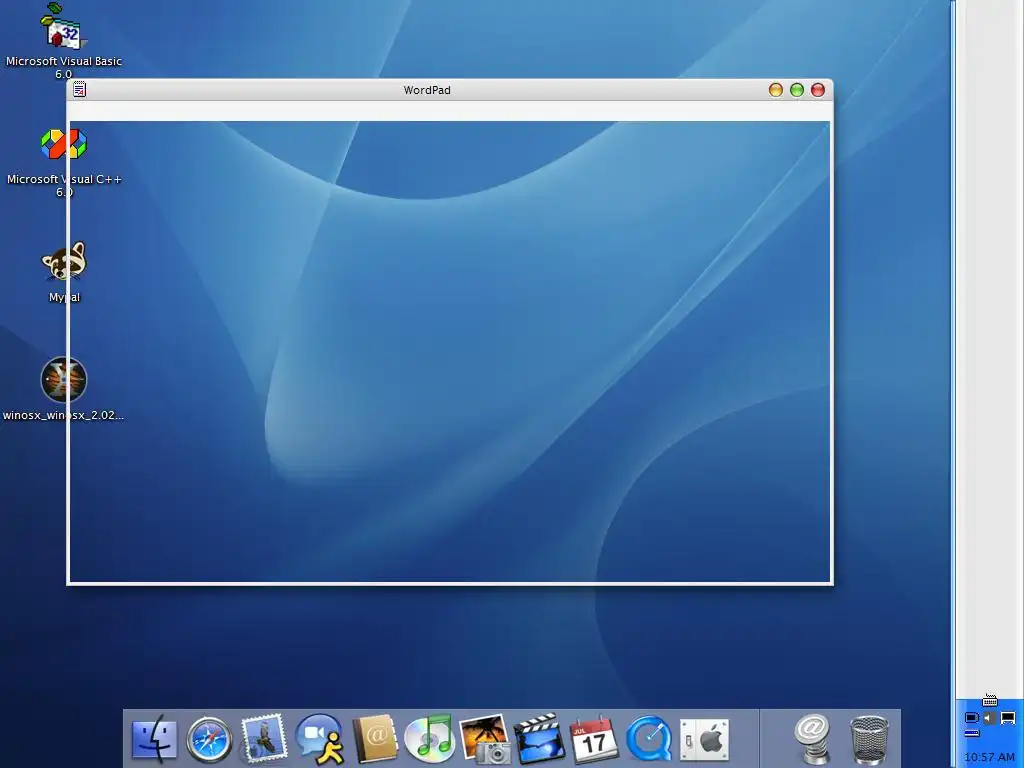Screen dimensions: 1024x768
Task: Select the Mypal raccoon desktop icon
Action: point(63,261)
